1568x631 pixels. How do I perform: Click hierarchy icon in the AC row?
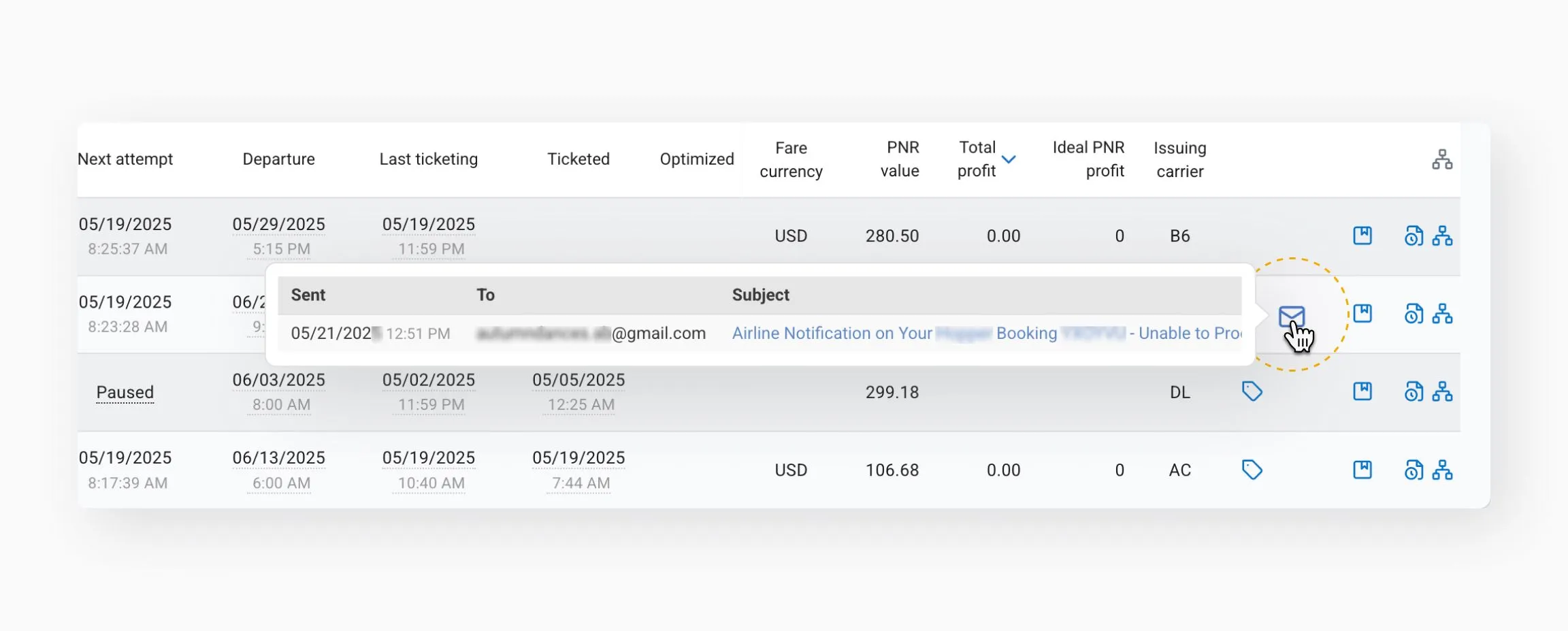point(1442,470)
